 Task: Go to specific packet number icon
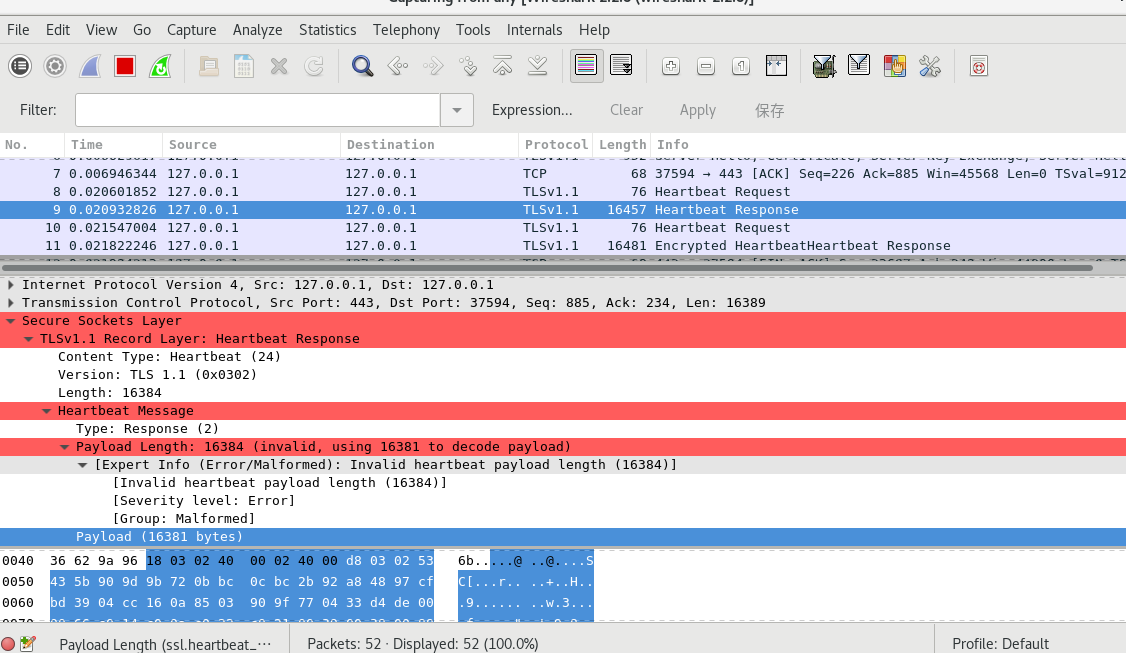coord(468,66)
